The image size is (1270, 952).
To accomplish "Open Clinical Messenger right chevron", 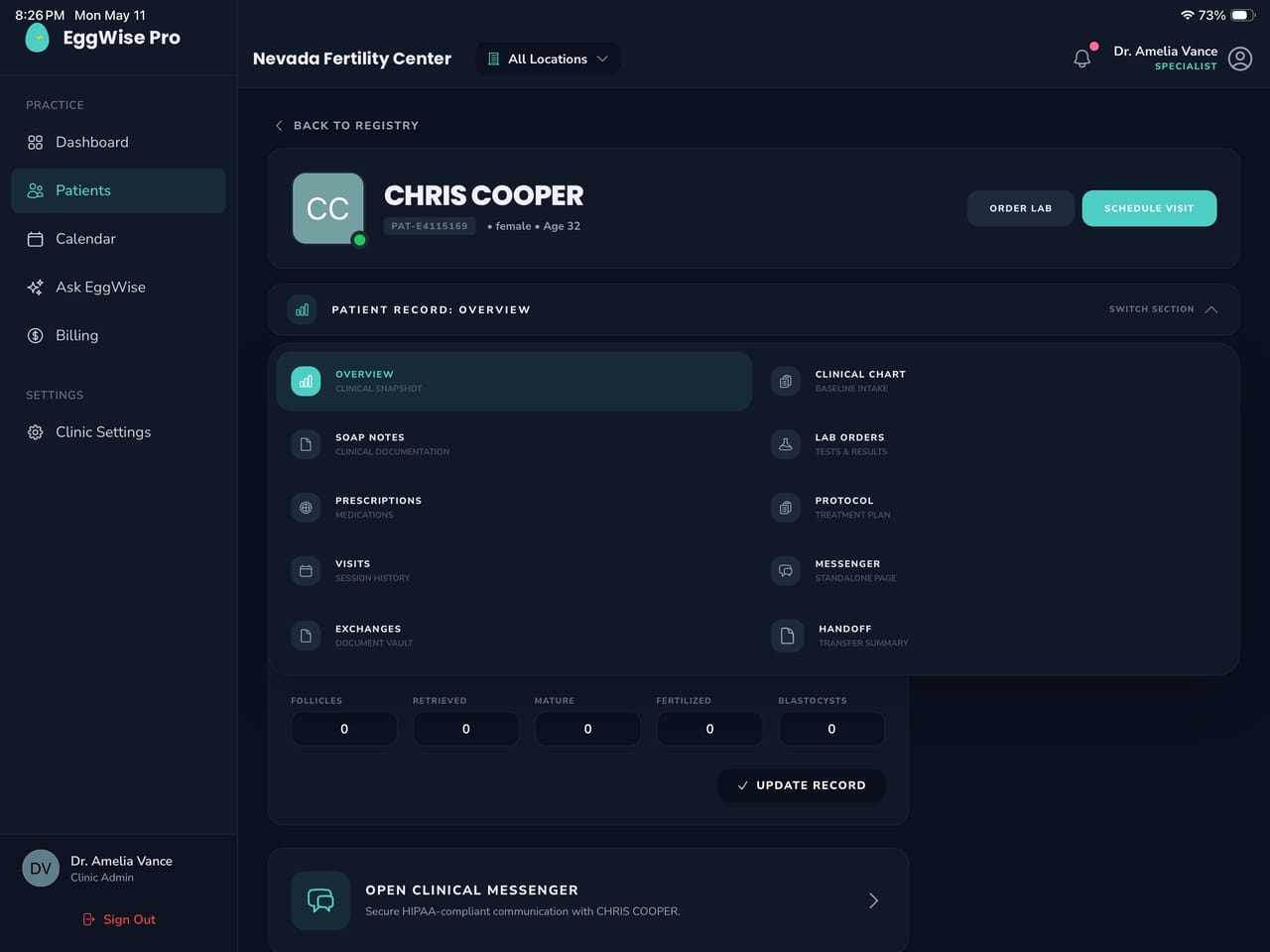I will 873,900.
